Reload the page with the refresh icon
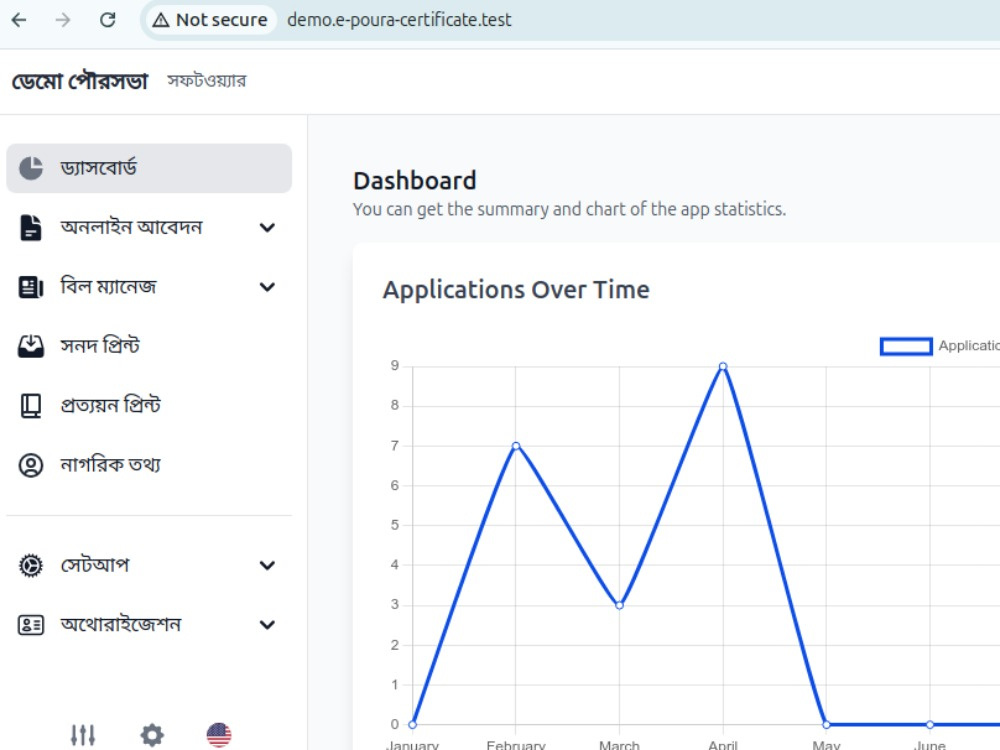Viewport: 1000px width, 750px height. 107,20
